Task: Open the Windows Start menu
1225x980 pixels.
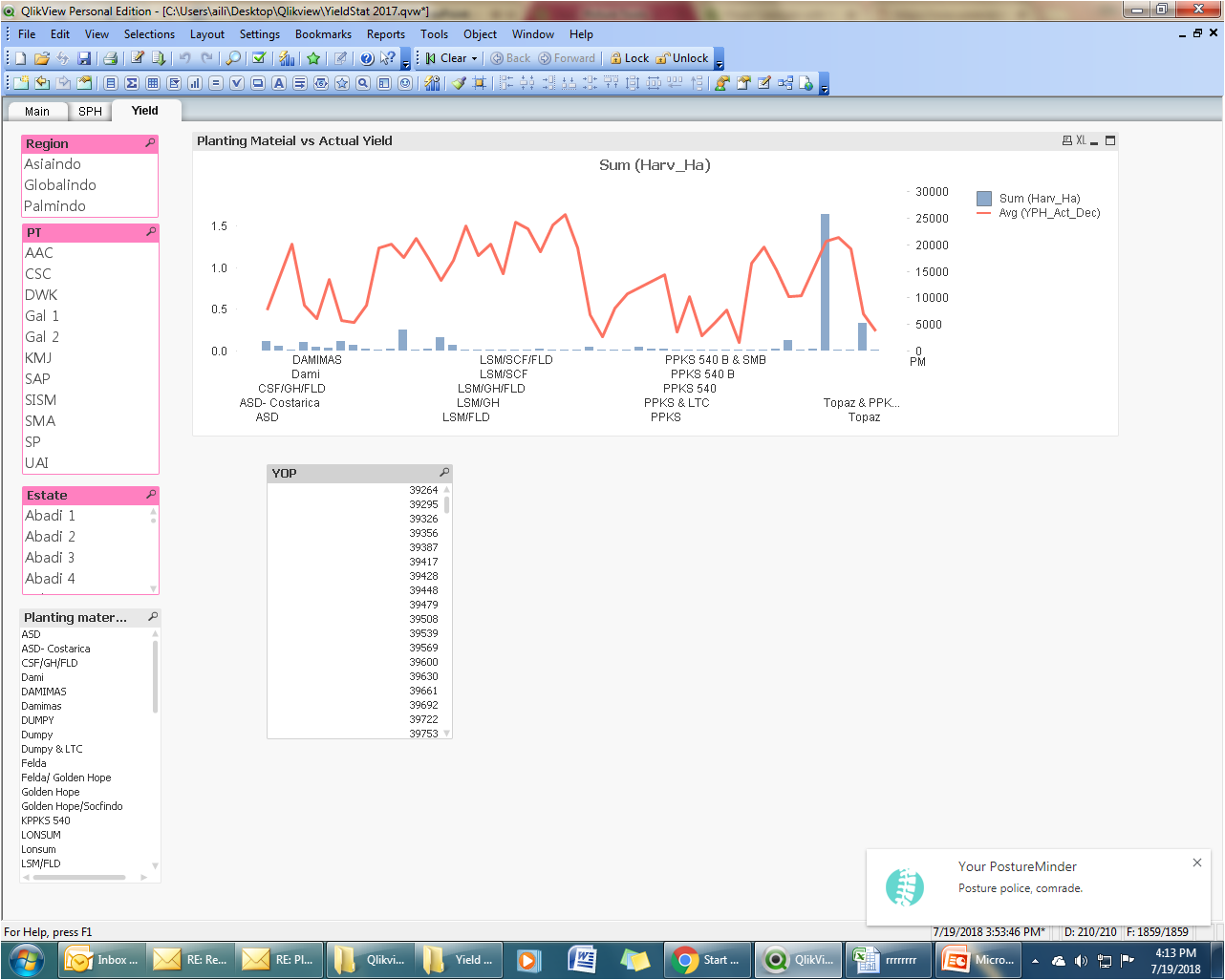Action: [x=26, y=960]
